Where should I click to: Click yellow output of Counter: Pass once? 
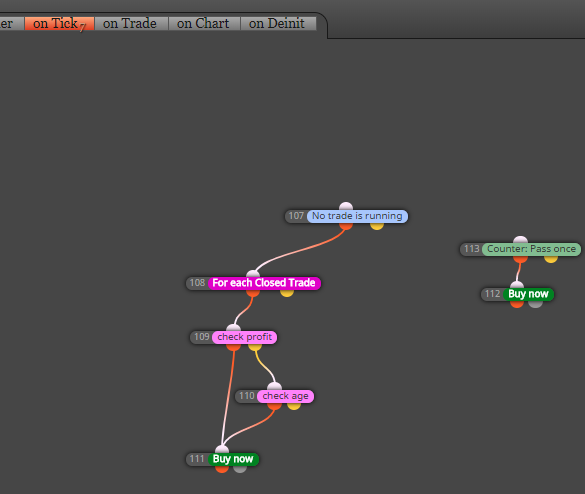click(551, 259)
